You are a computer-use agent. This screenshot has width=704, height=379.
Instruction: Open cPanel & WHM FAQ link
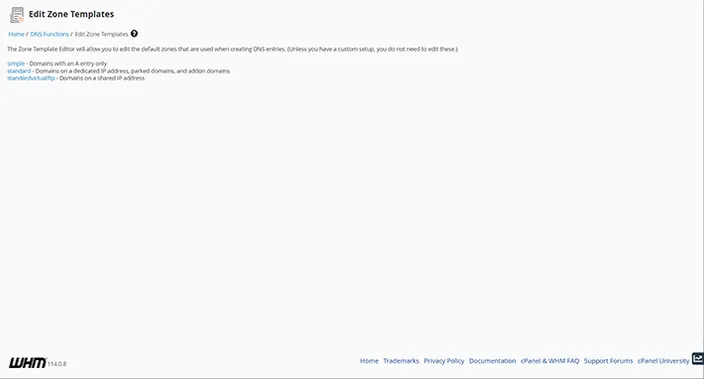tap(550, 361)
